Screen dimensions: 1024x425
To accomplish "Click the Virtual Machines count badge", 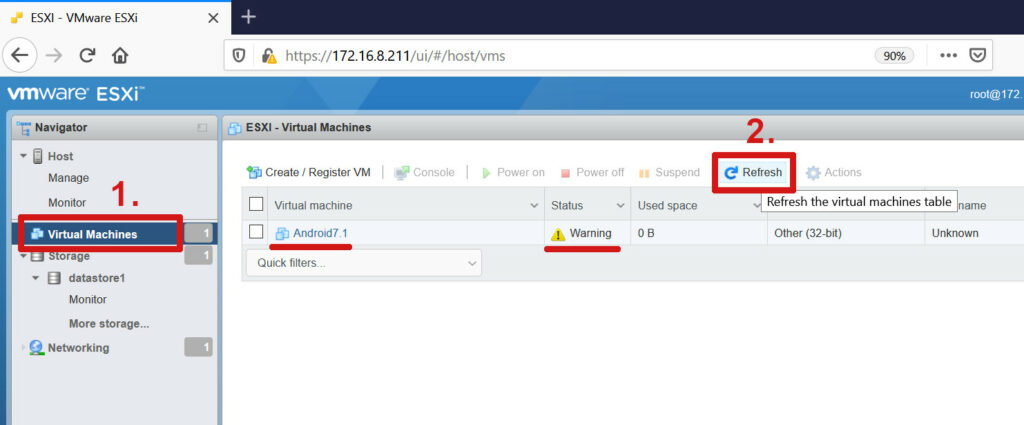I will point(199,234).
